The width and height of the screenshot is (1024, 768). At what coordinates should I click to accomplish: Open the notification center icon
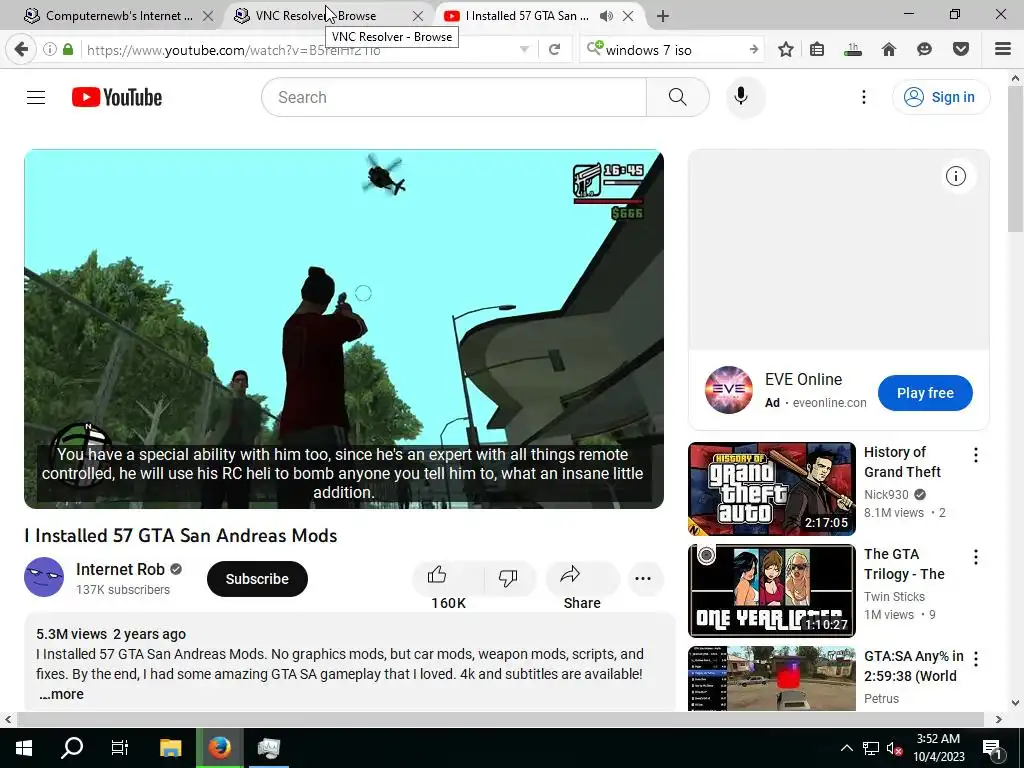[x=993, y=748]
